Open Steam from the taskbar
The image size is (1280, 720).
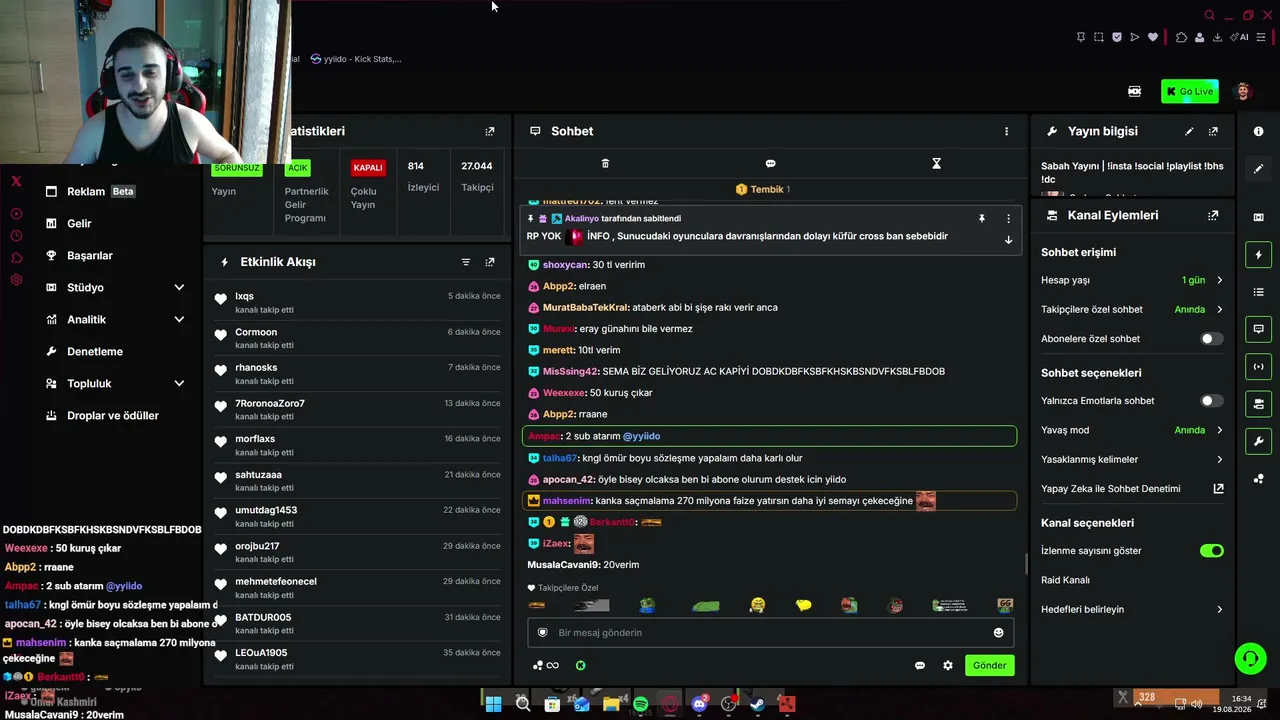[x=757, y=704]
